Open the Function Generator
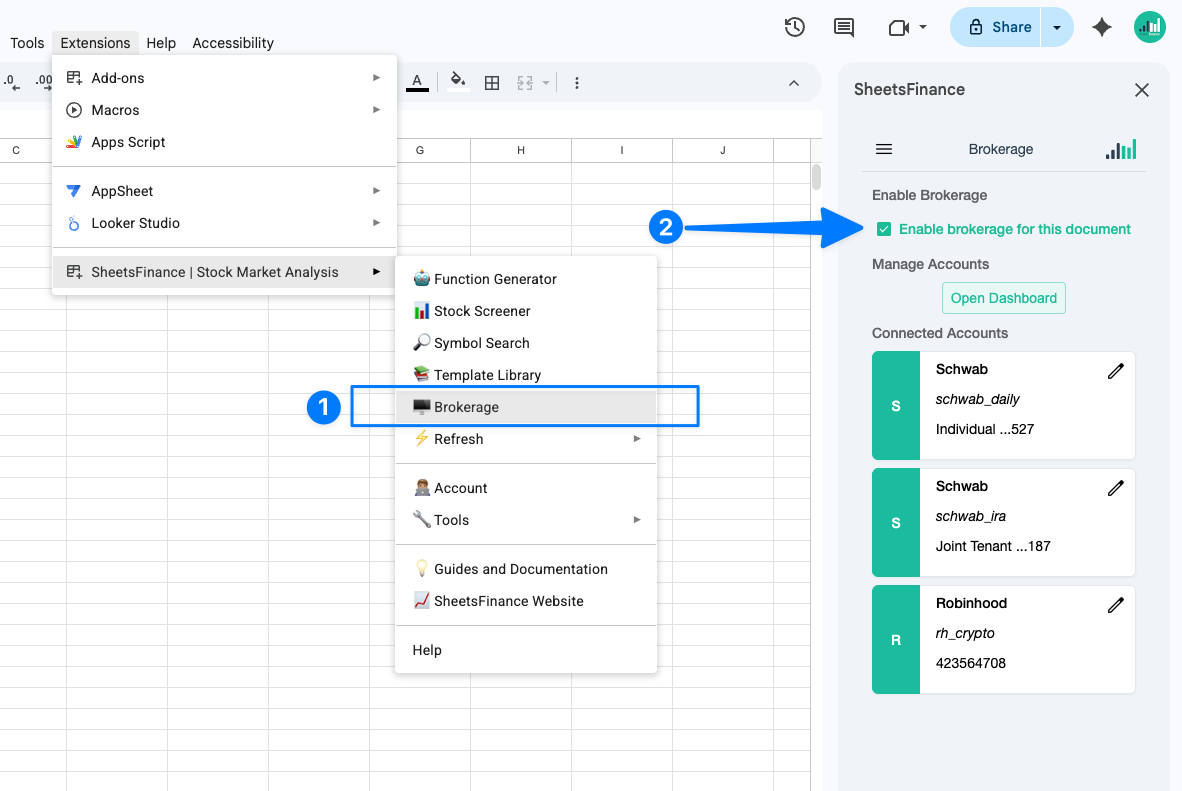This screenshot has width=1182, height=791. [x=525, y=279]
